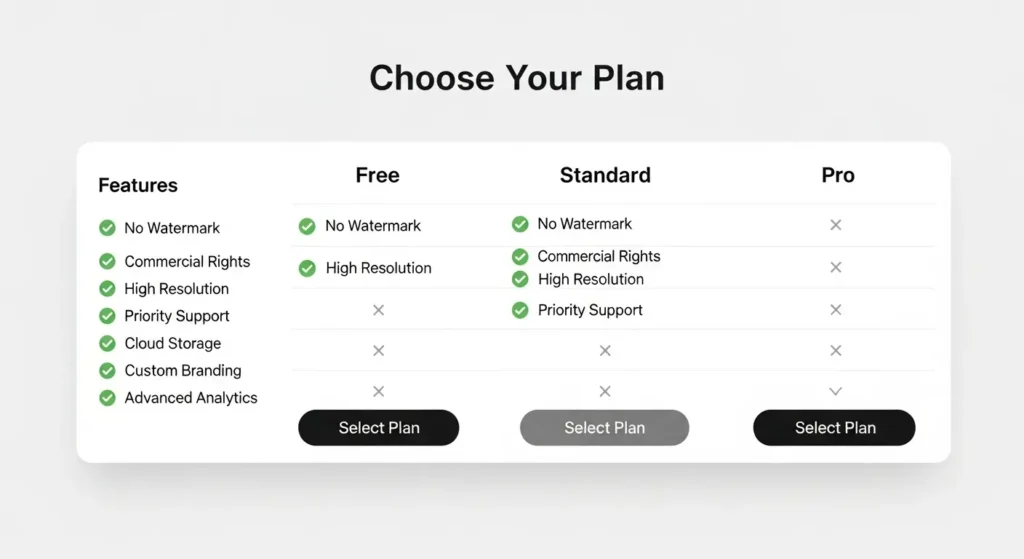Click Standard plan's Commercial Rights check icon
This screenshot has height=559, width=1024.
(520, 257)
